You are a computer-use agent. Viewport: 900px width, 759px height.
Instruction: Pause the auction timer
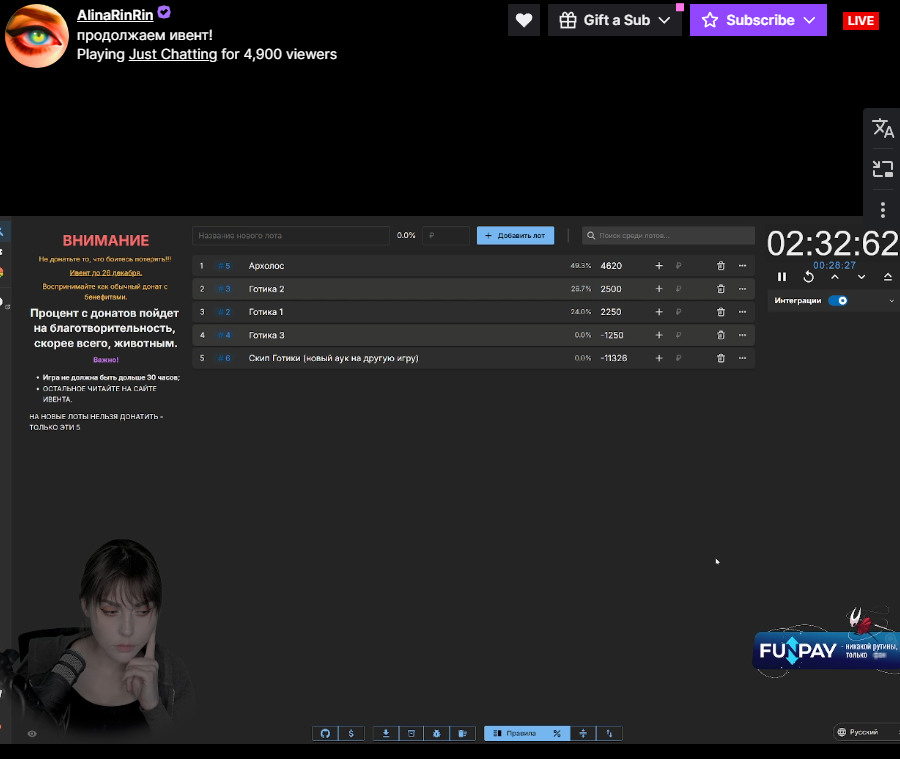tap(782, 277)
